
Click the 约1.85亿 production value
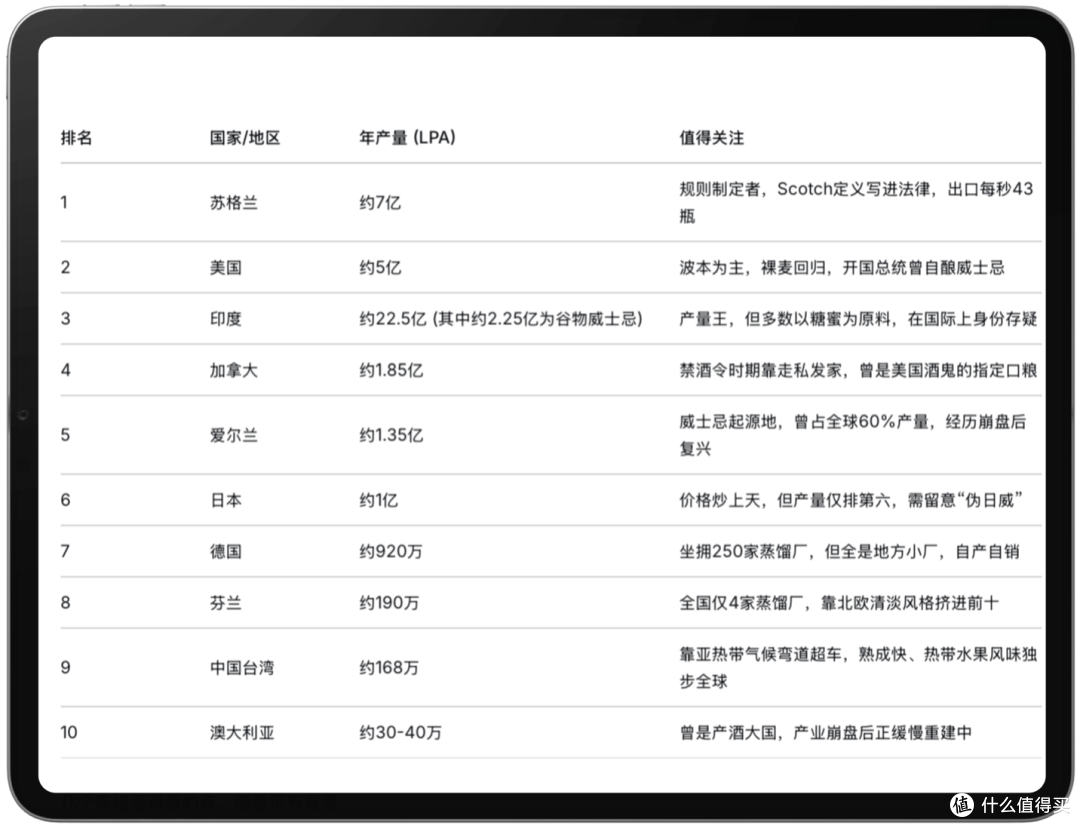(391, 371)
